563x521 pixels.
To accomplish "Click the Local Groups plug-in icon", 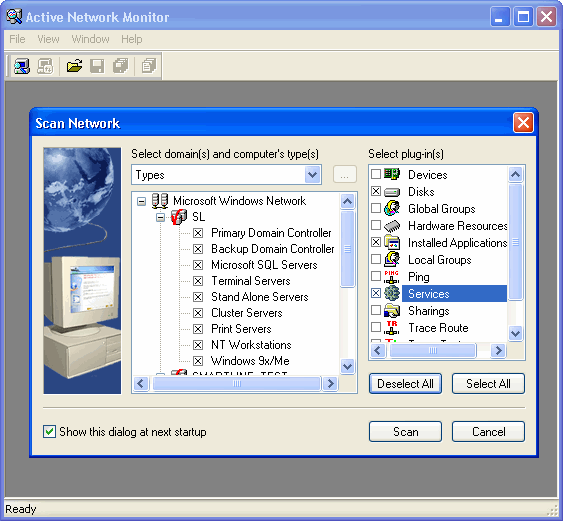I will 392,259.
